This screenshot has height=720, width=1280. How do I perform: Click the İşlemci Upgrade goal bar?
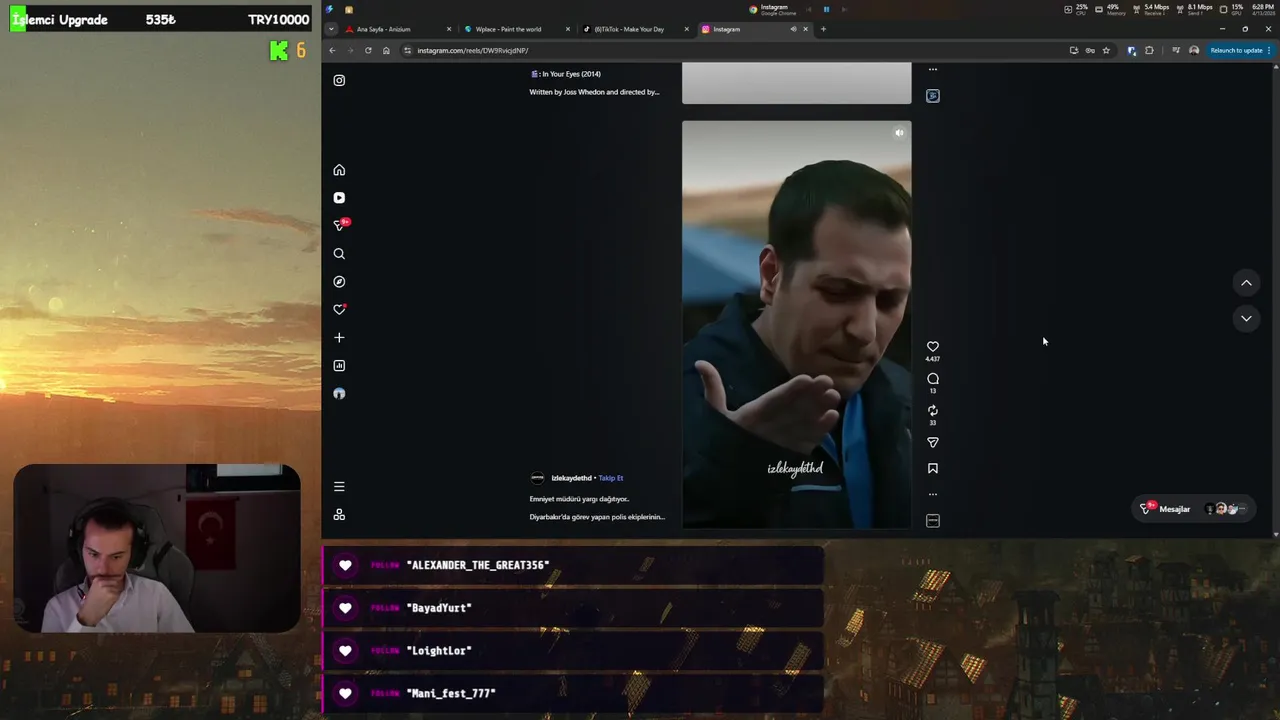pos(160,19)
